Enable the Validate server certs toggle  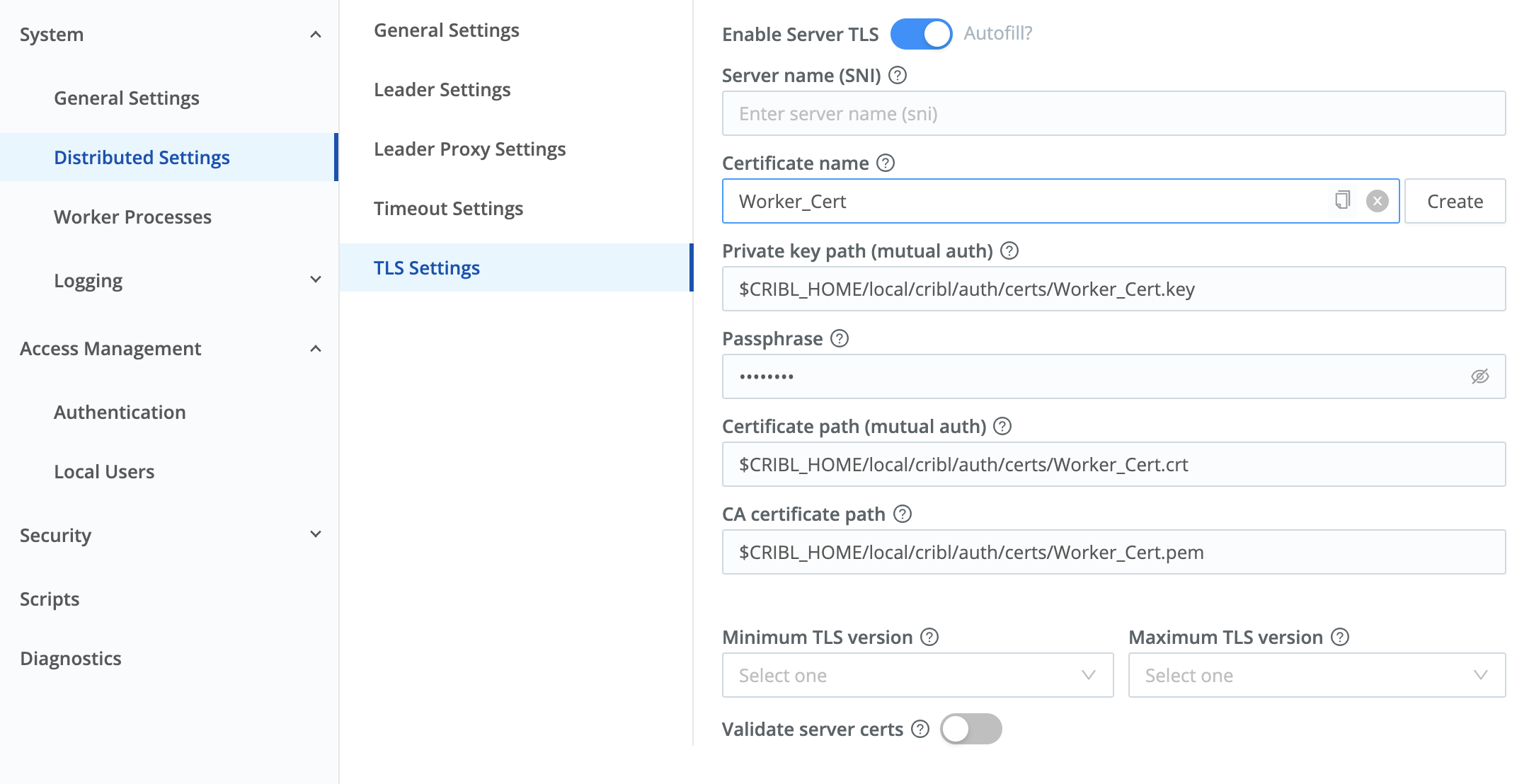pyautogui.click(x=972, y=729)
